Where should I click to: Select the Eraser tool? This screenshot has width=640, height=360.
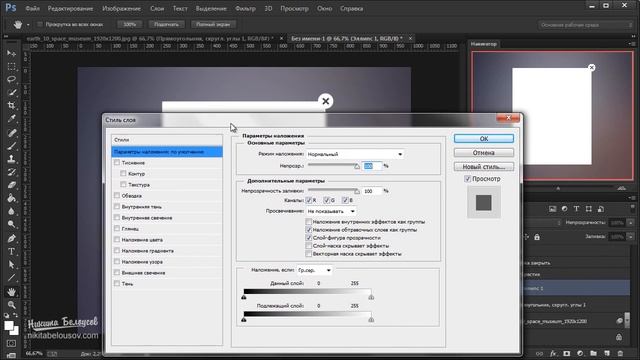[11, 185]
